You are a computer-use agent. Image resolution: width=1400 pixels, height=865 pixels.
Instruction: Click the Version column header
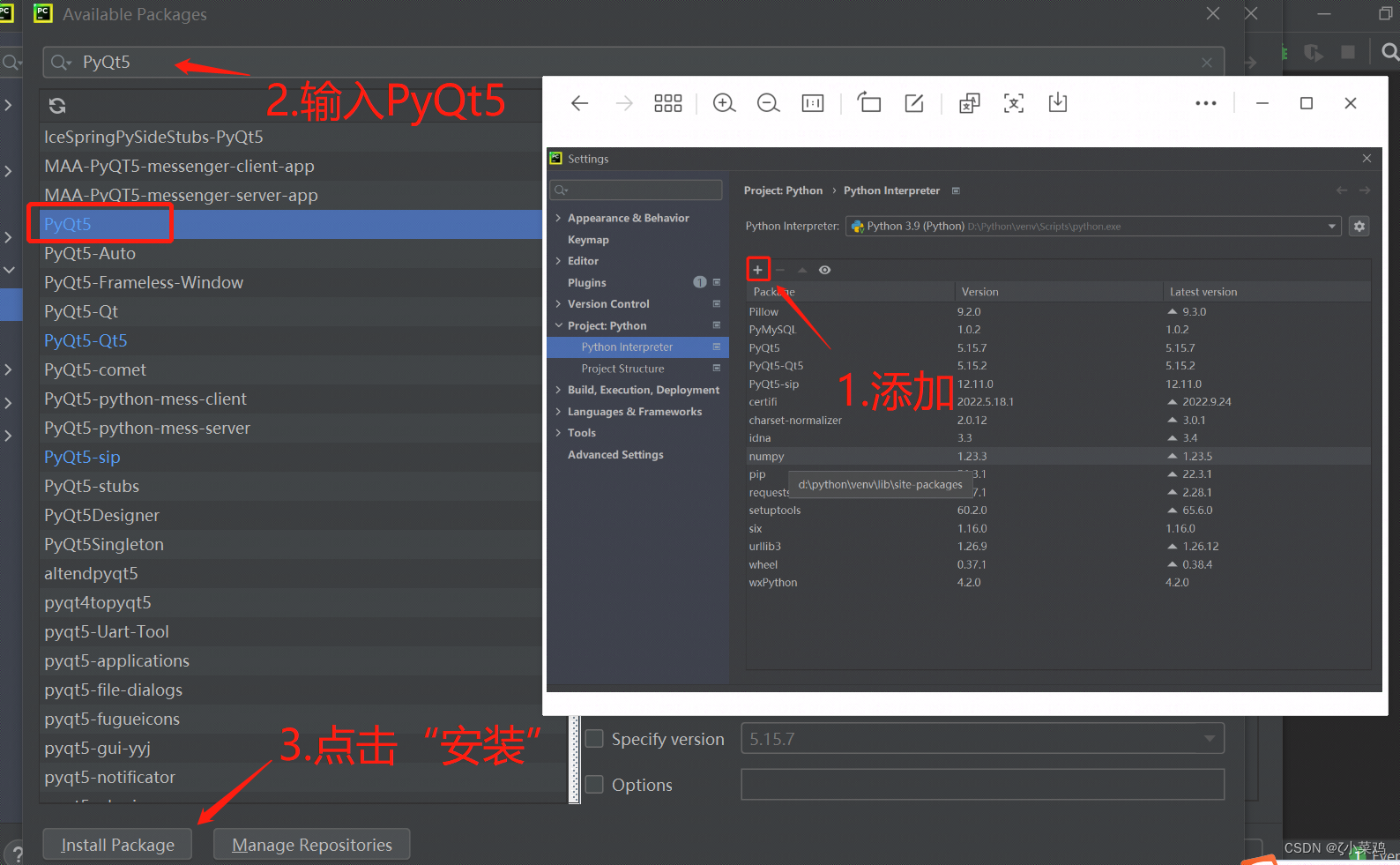pyautogui.click(x=1057, y=292)
